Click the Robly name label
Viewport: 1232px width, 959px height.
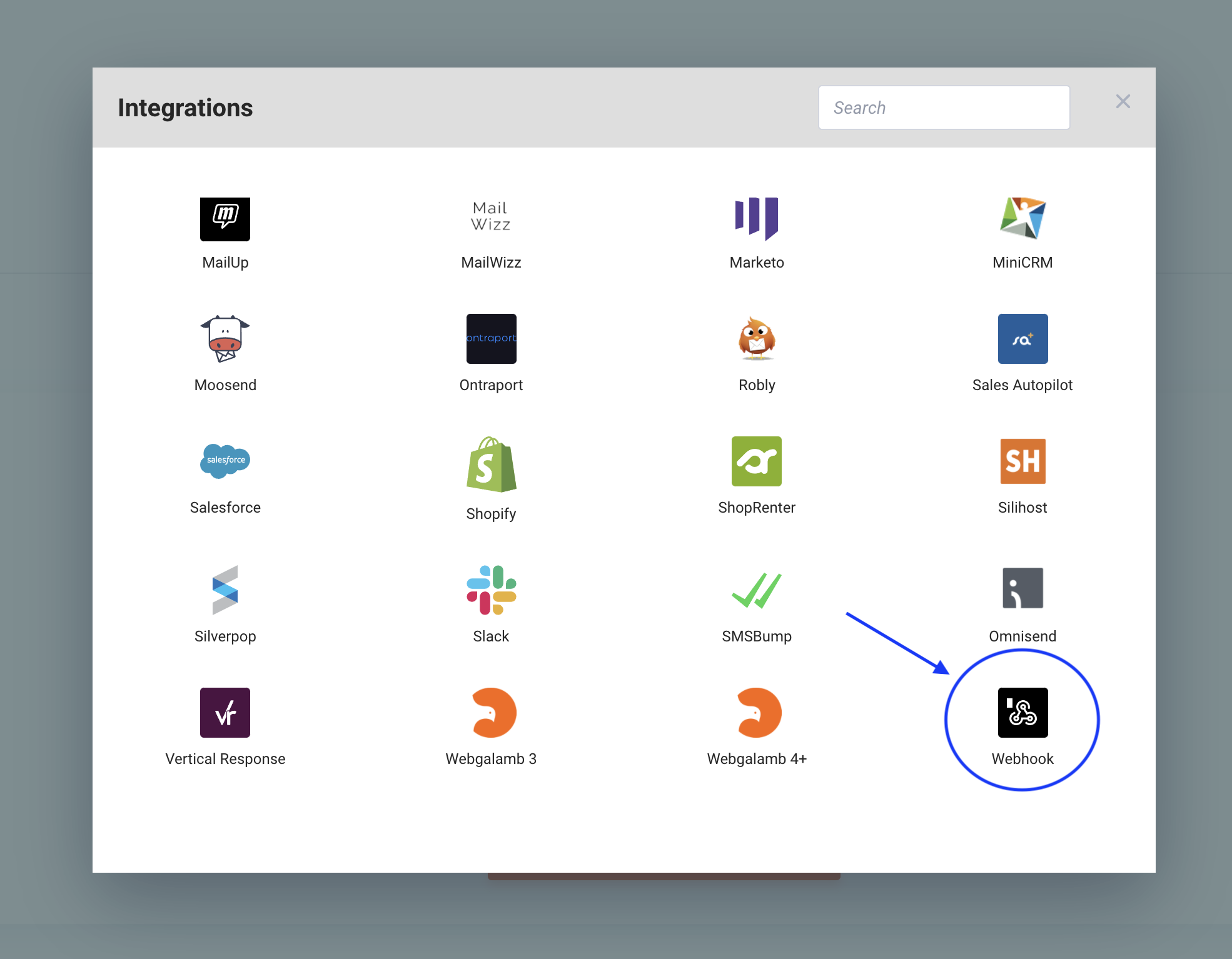click(x=757, y=385)
